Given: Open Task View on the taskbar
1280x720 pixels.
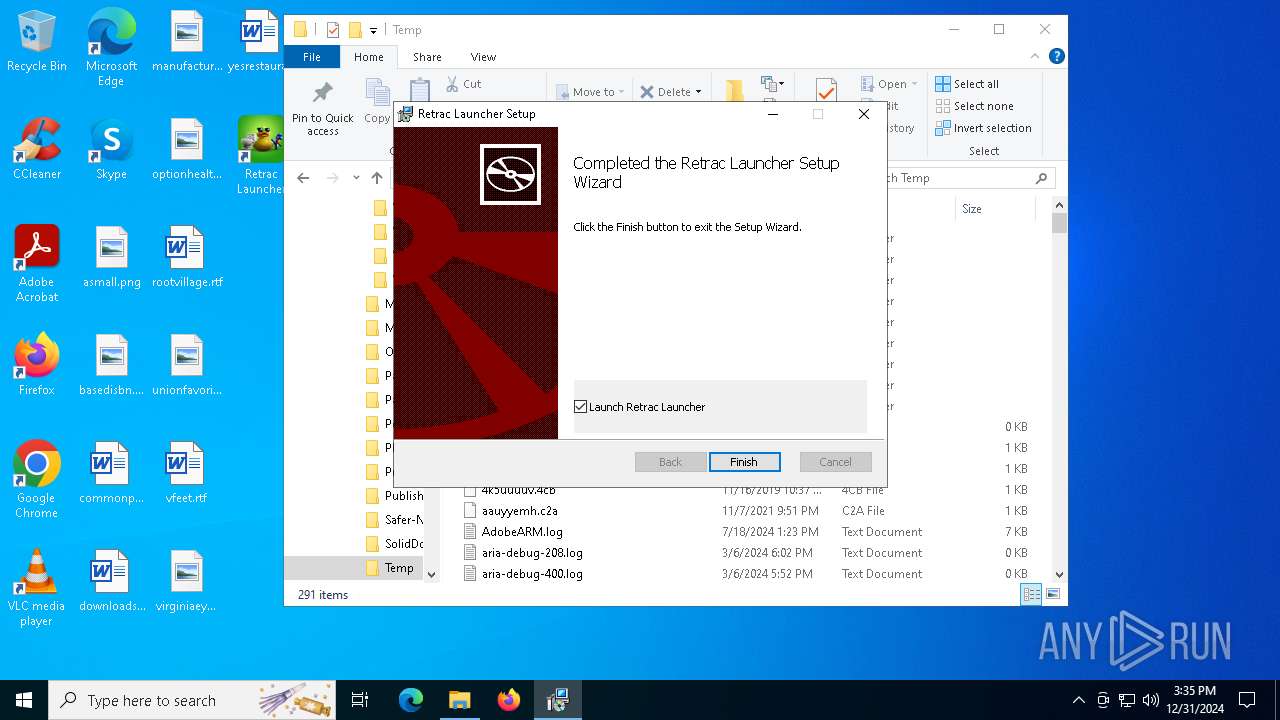Looking at the screenshot, I should [360, 700].
